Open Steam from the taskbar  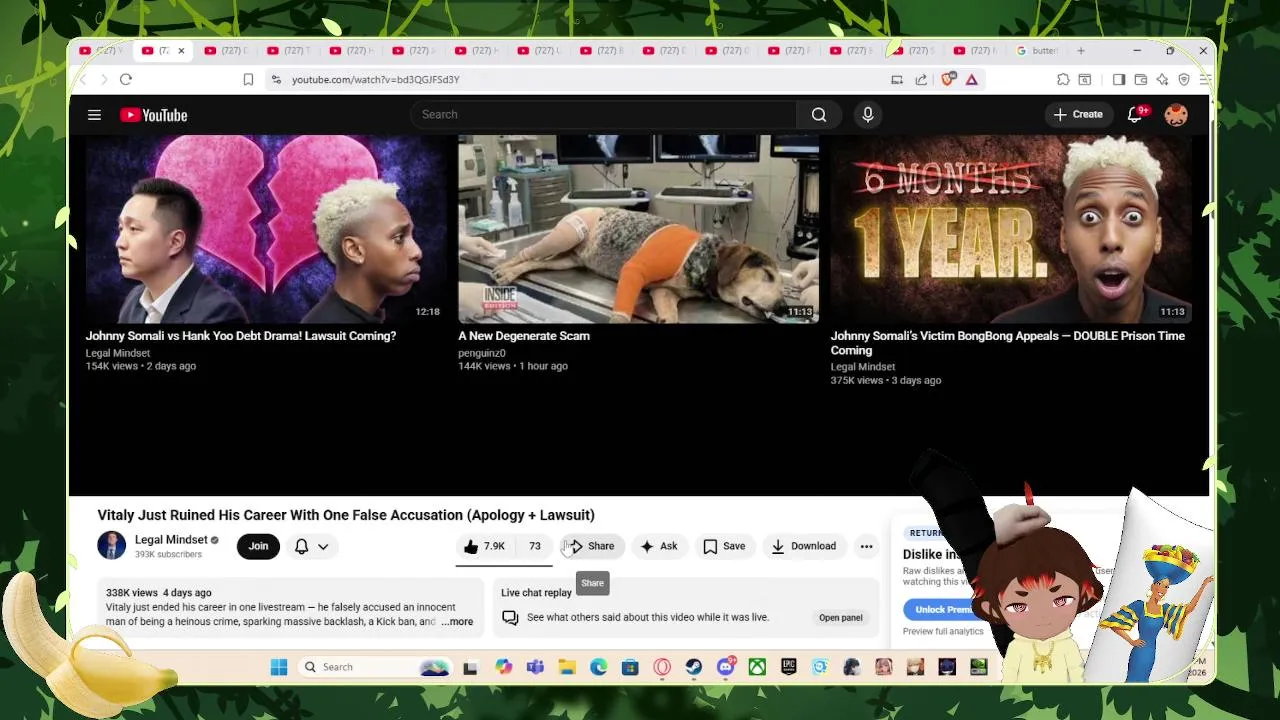[x=694, y=667]
